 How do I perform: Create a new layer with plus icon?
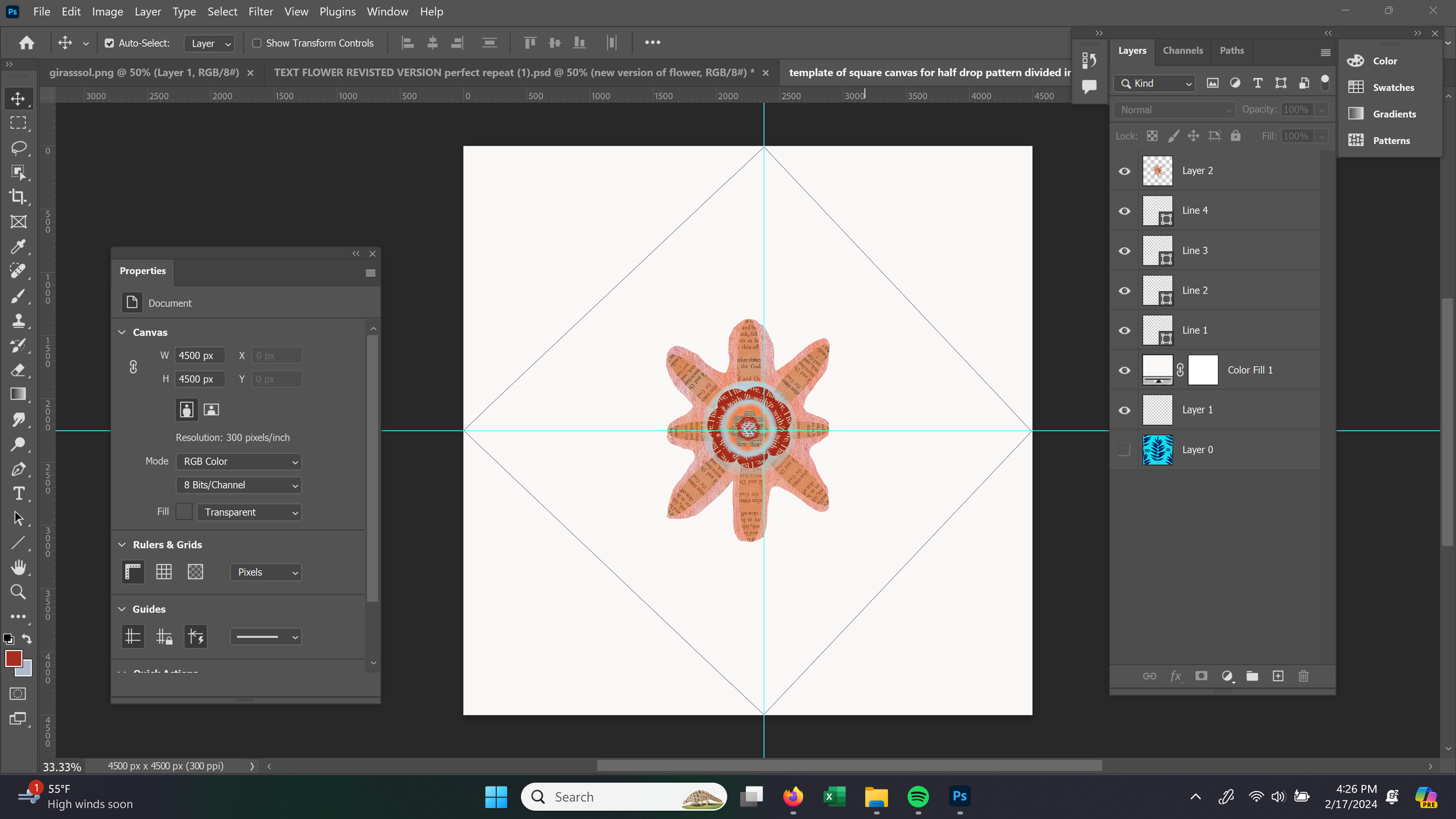coord(1278,676)
